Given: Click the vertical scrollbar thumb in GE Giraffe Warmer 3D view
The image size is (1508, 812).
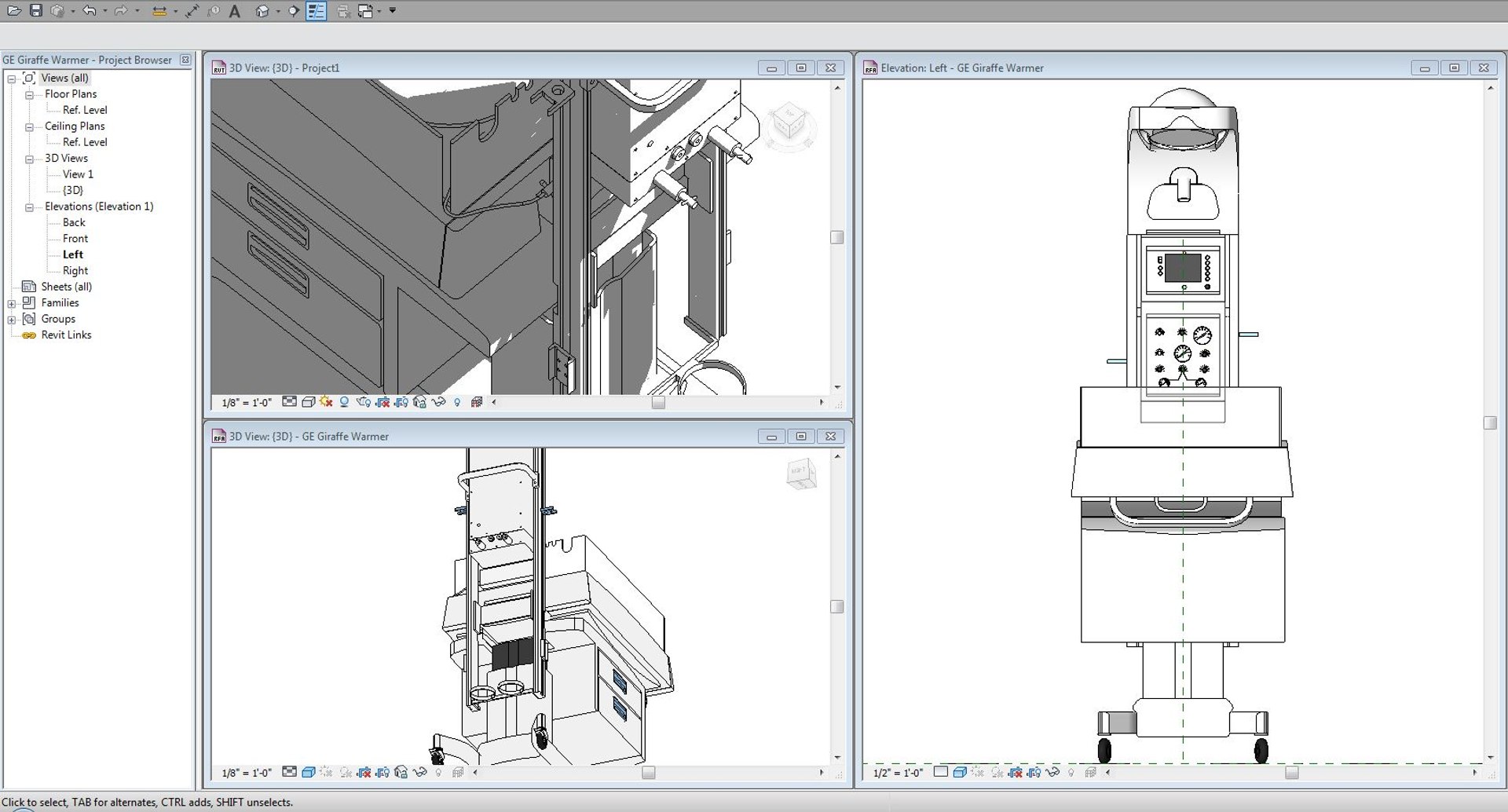Looking at the screenshot, I should (x=837, y=607).
